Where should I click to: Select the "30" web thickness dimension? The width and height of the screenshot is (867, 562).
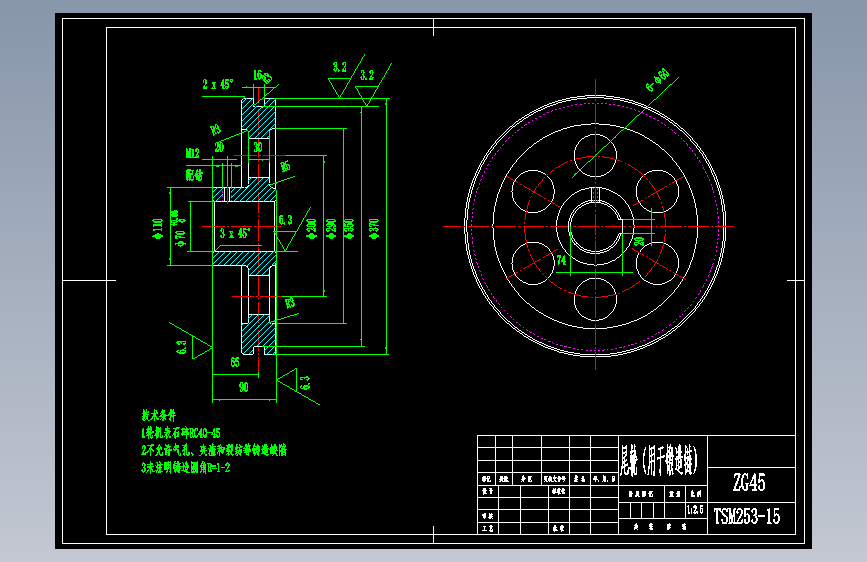[x=258, y=147]
